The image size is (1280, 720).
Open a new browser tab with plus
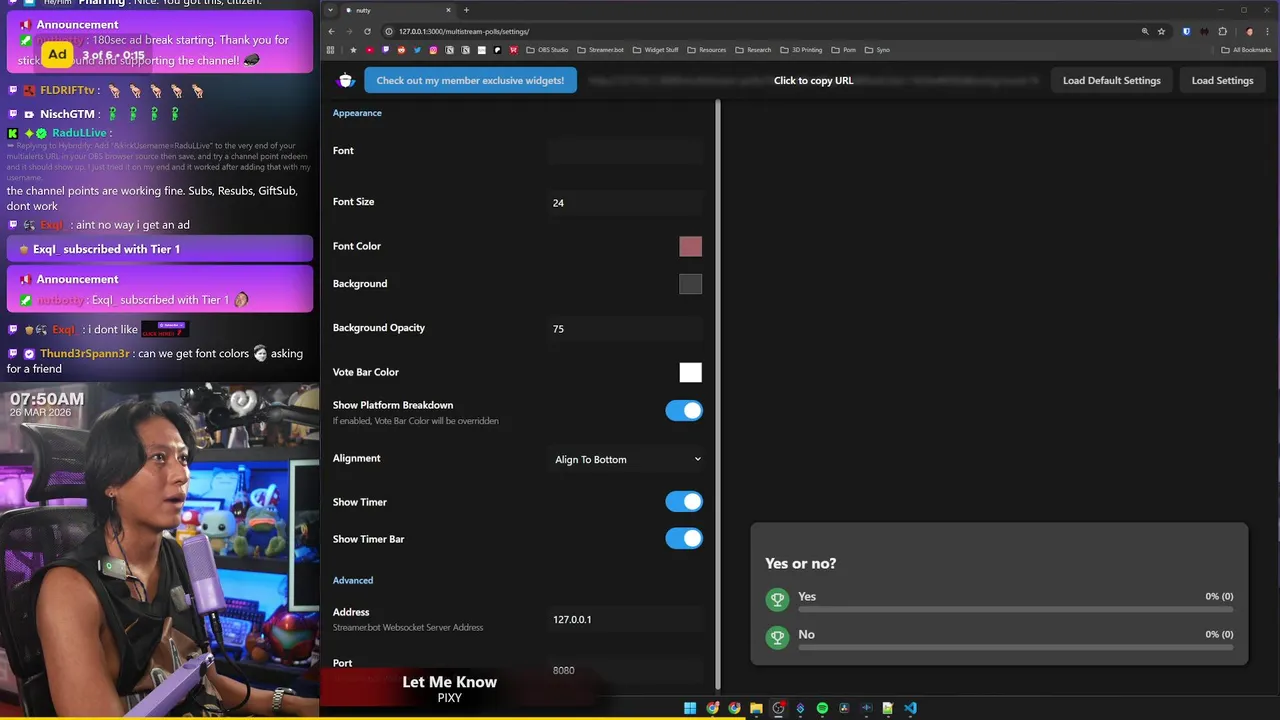coord(466,10)
